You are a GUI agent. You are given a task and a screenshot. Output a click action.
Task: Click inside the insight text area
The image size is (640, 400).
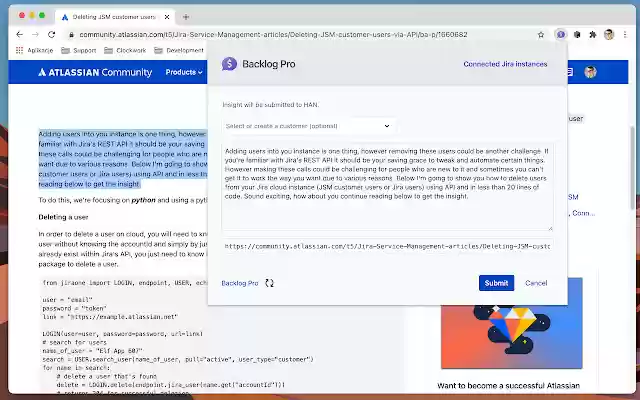point(387,187)
